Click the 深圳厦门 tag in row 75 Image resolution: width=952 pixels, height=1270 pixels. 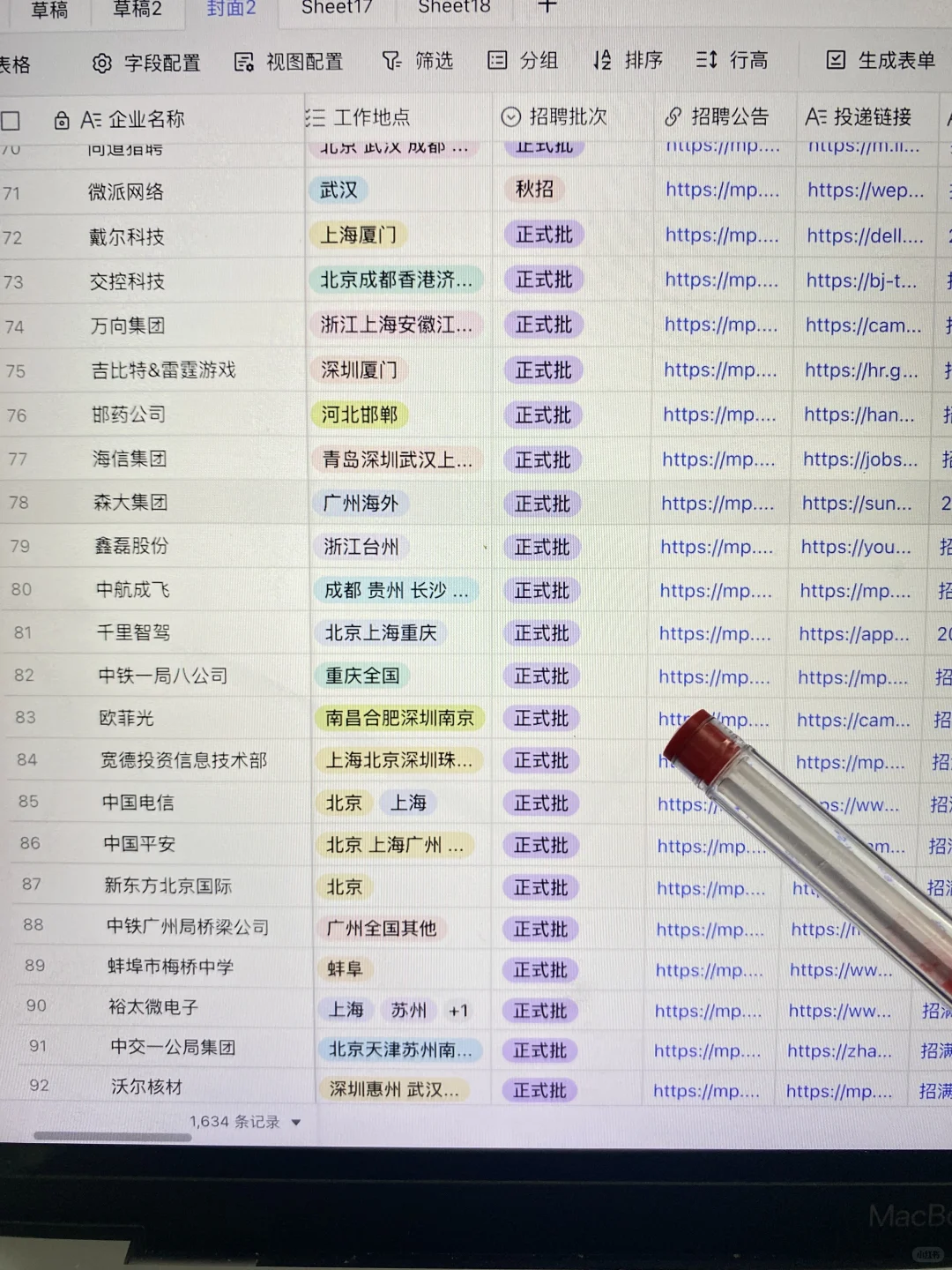click(359, 370)
